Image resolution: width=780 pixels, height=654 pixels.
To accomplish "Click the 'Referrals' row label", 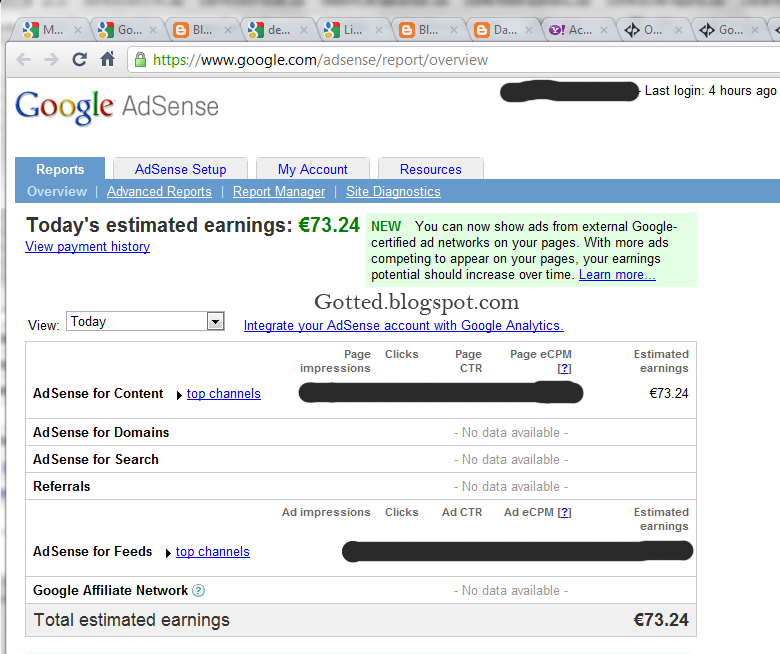I will 61,486.
